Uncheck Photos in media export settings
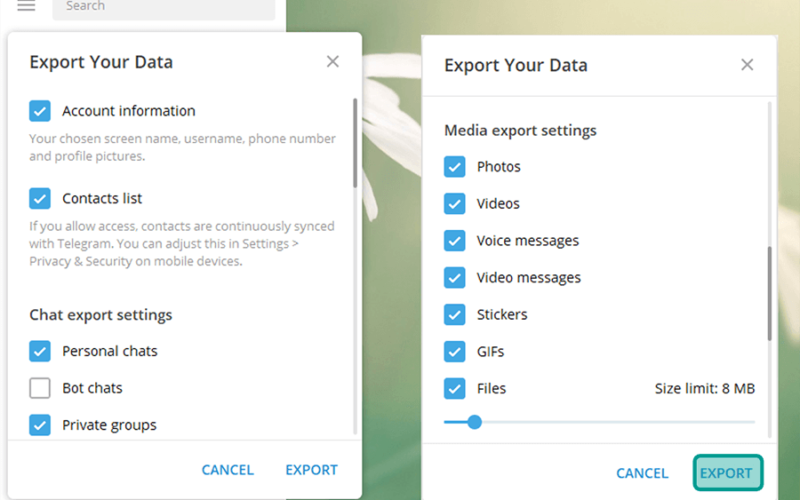 coord(455,167)
